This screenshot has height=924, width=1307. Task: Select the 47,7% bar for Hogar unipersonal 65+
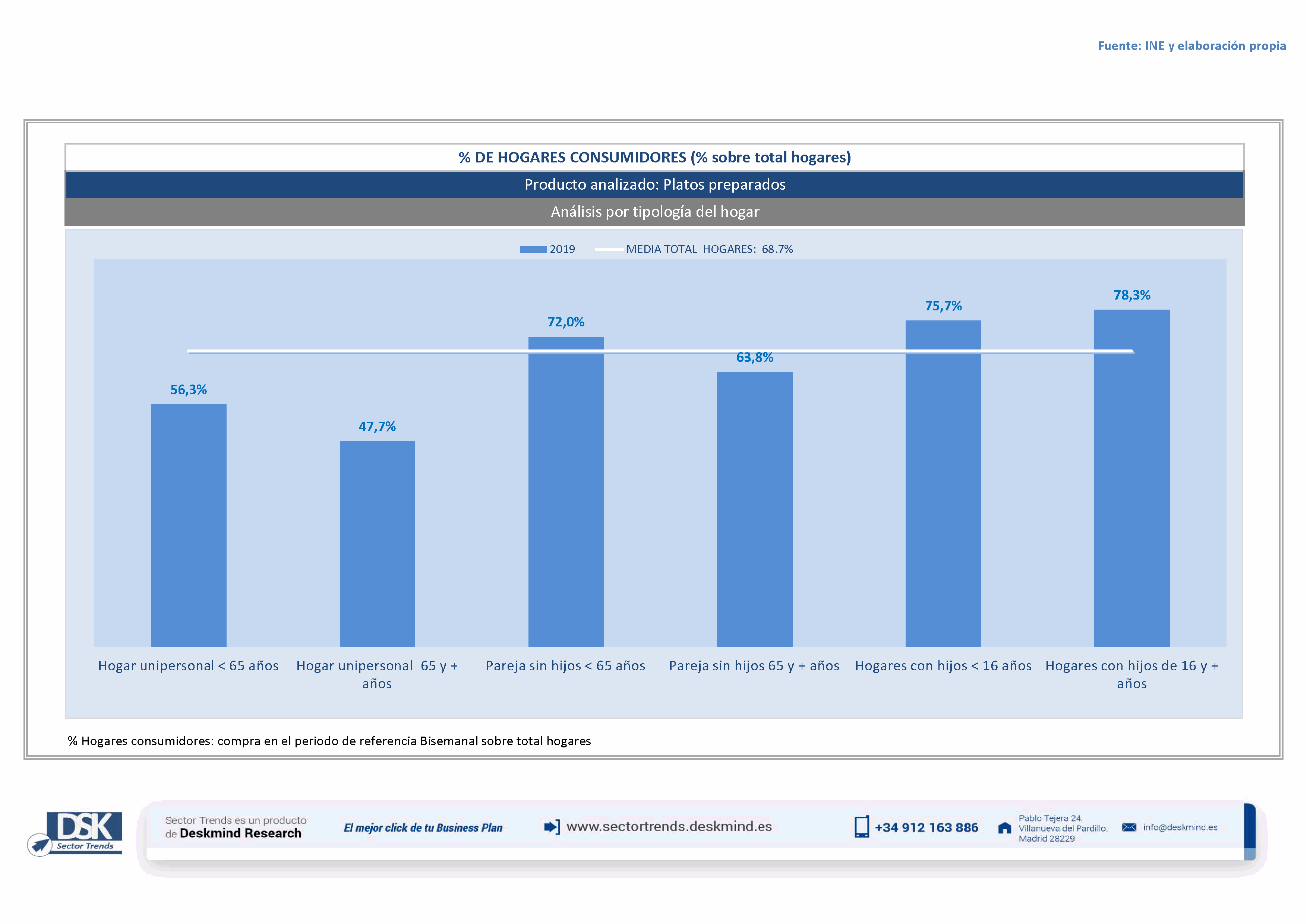(x=377, y=543)
